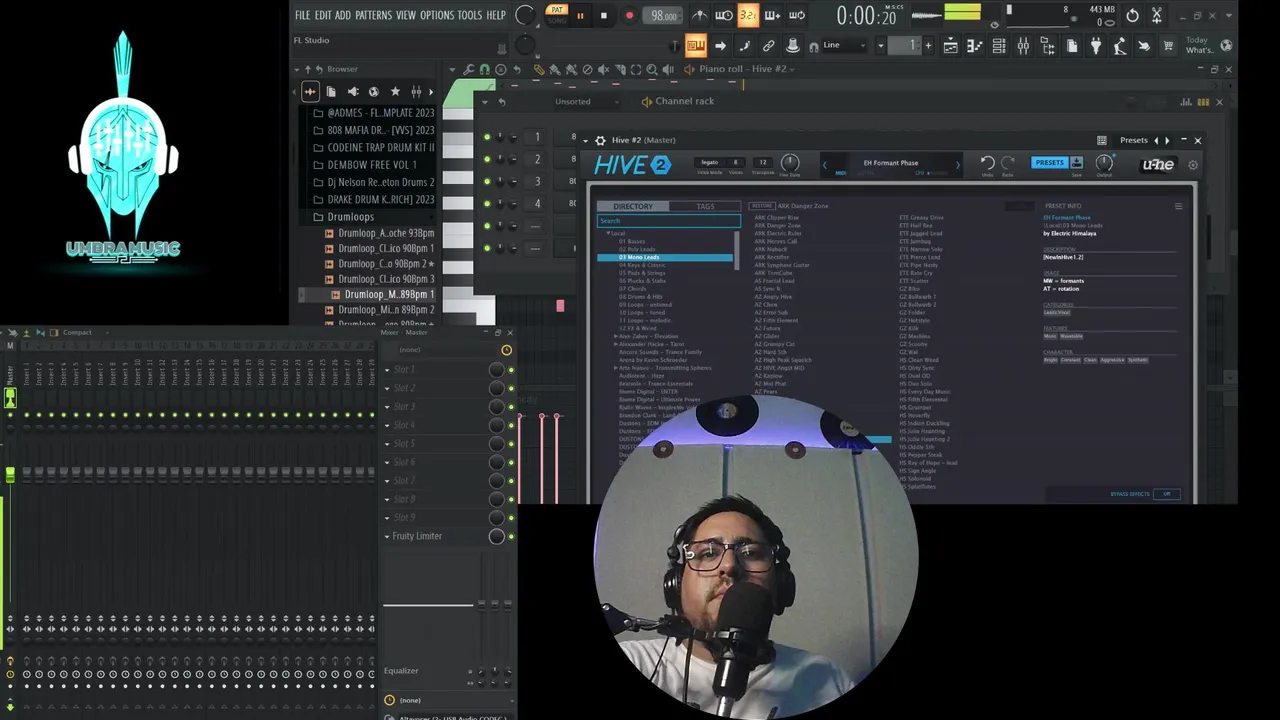
Task: Click the link icon in second toolbar row
Action: point(769,46)
